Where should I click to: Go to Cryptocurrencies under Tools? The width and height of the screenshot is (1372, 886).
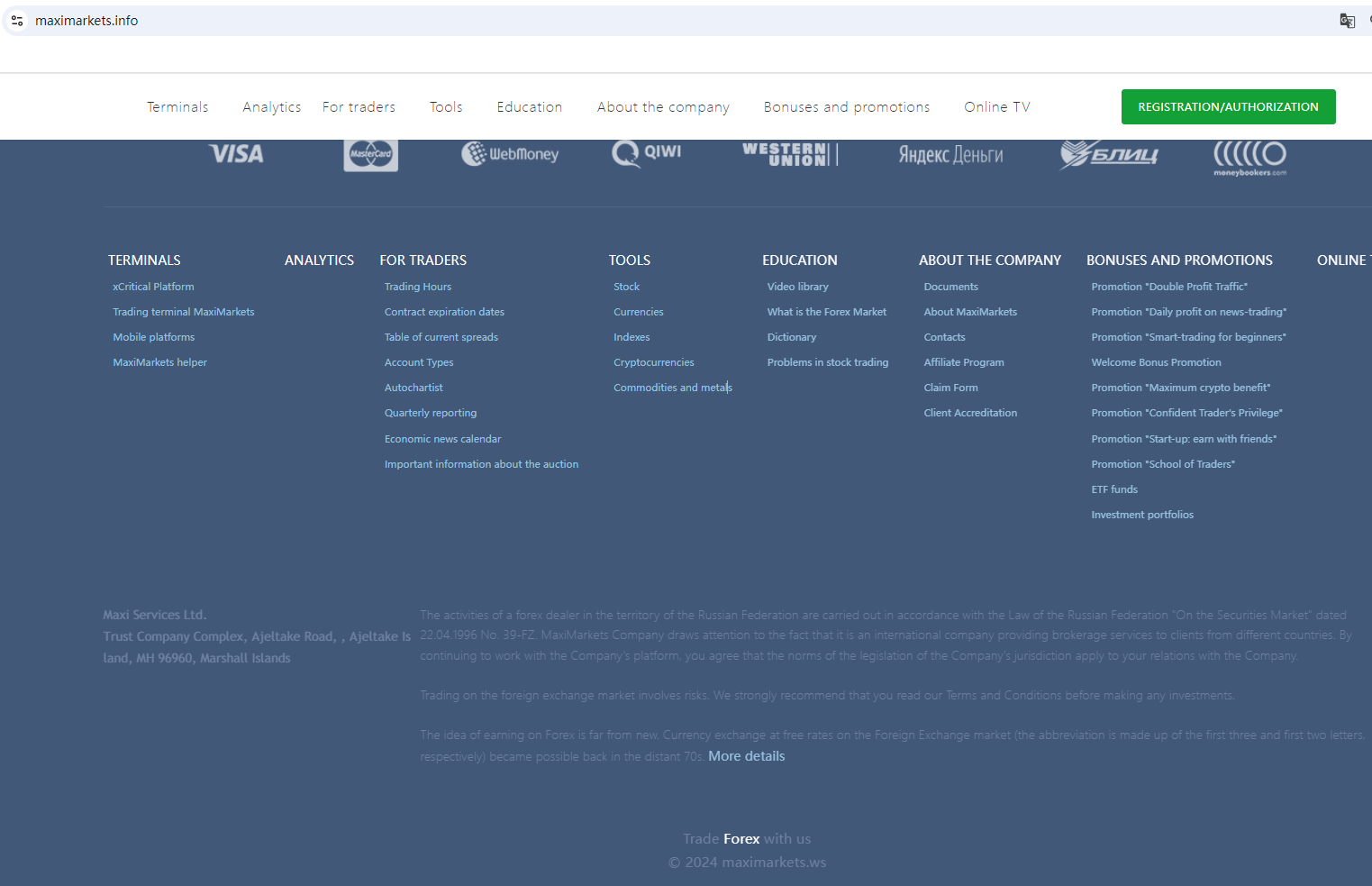(653, 362)
